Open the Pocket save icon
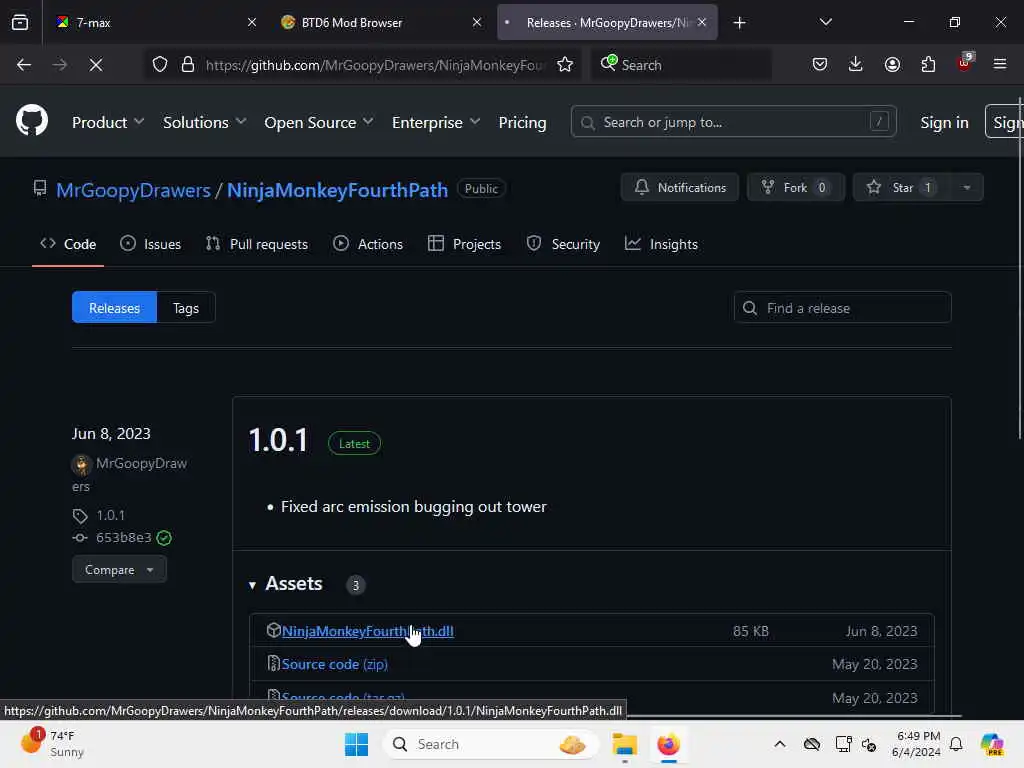Viewport: 1024px width, 768px height. coord(820,64)
